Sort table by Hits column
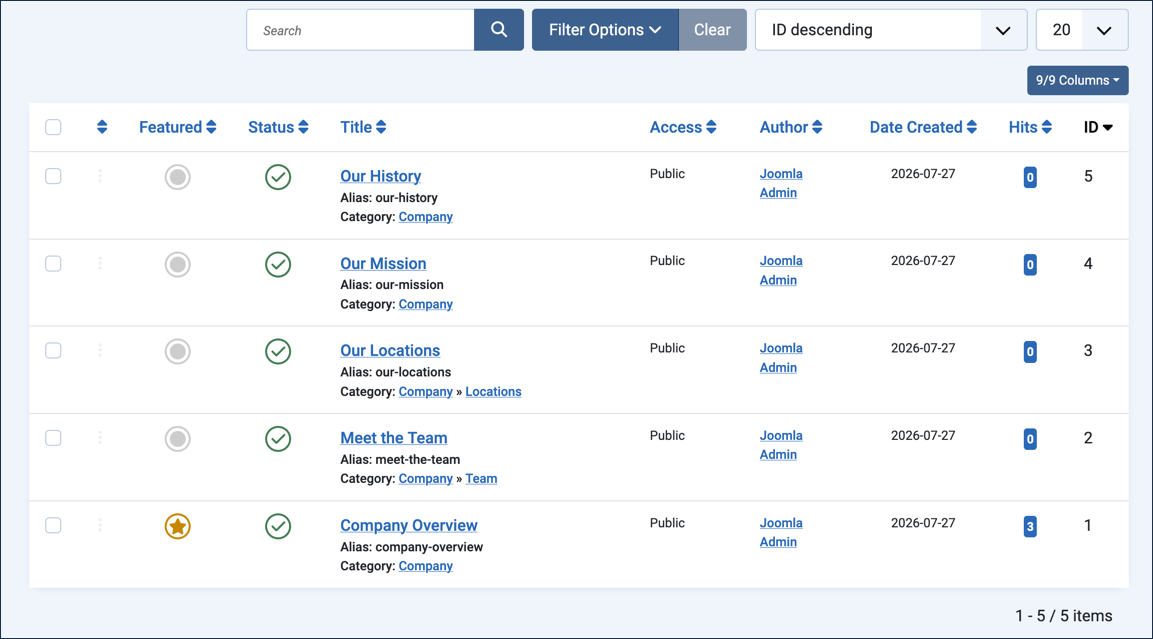1153x639 pixels. (1030, 127)
